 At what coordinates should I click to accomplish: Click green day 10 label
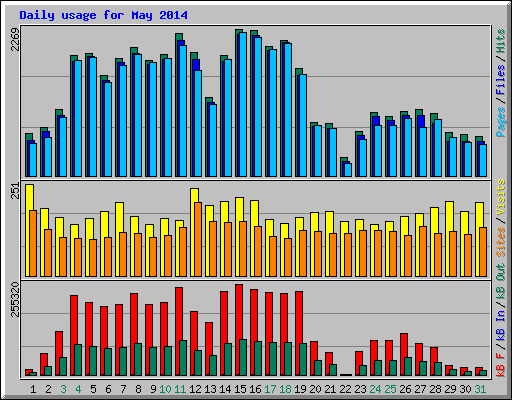click(165, 389)
